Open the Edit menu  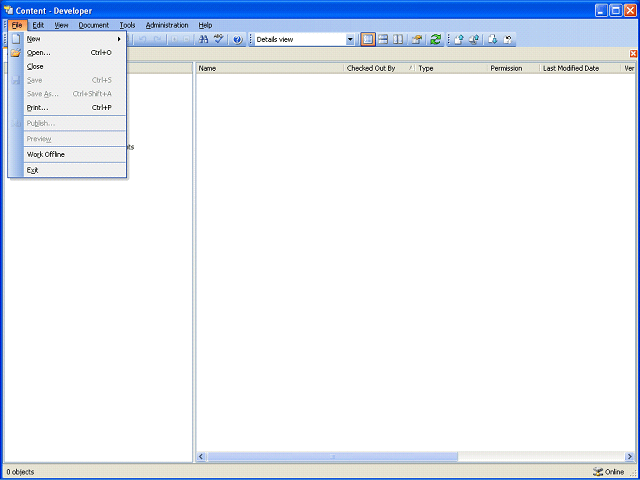point(38,25)
